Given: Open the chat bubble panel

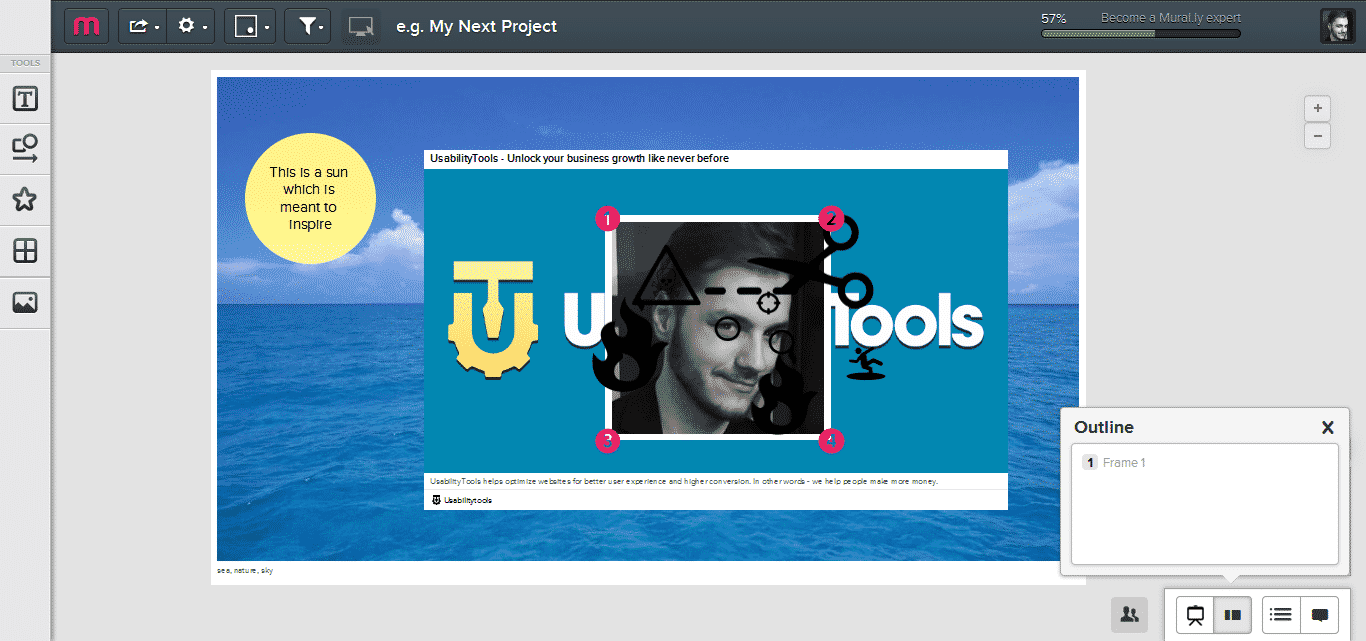Looking at the screenshot, I should (x=1320, y=615).
